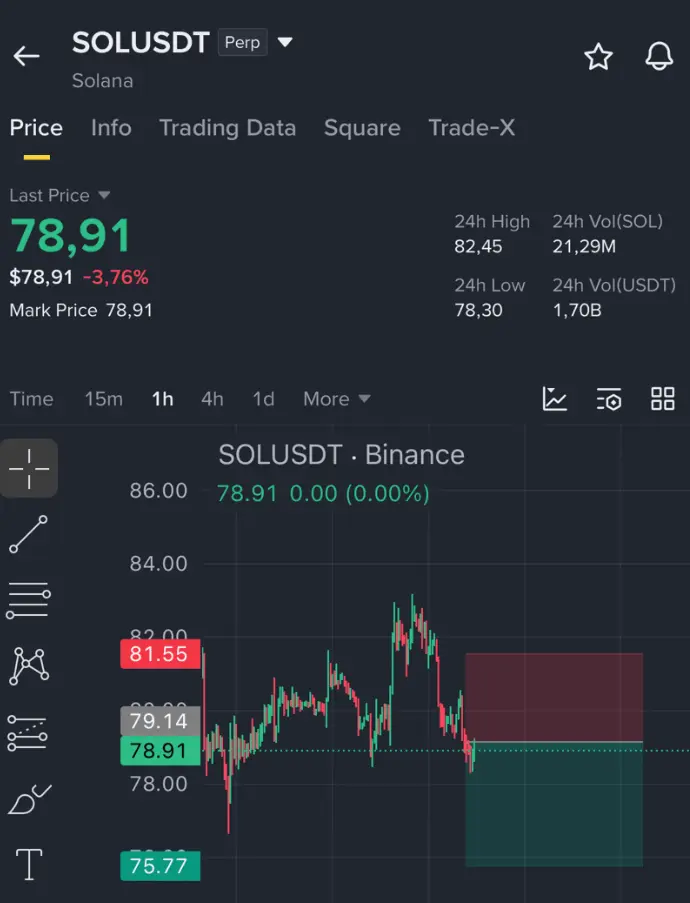Image resolution: width=690 pixels, height=903 pixels.
Task: Select the trend line drawing tool
Action: pyautogui.click(x=28, y=534)
